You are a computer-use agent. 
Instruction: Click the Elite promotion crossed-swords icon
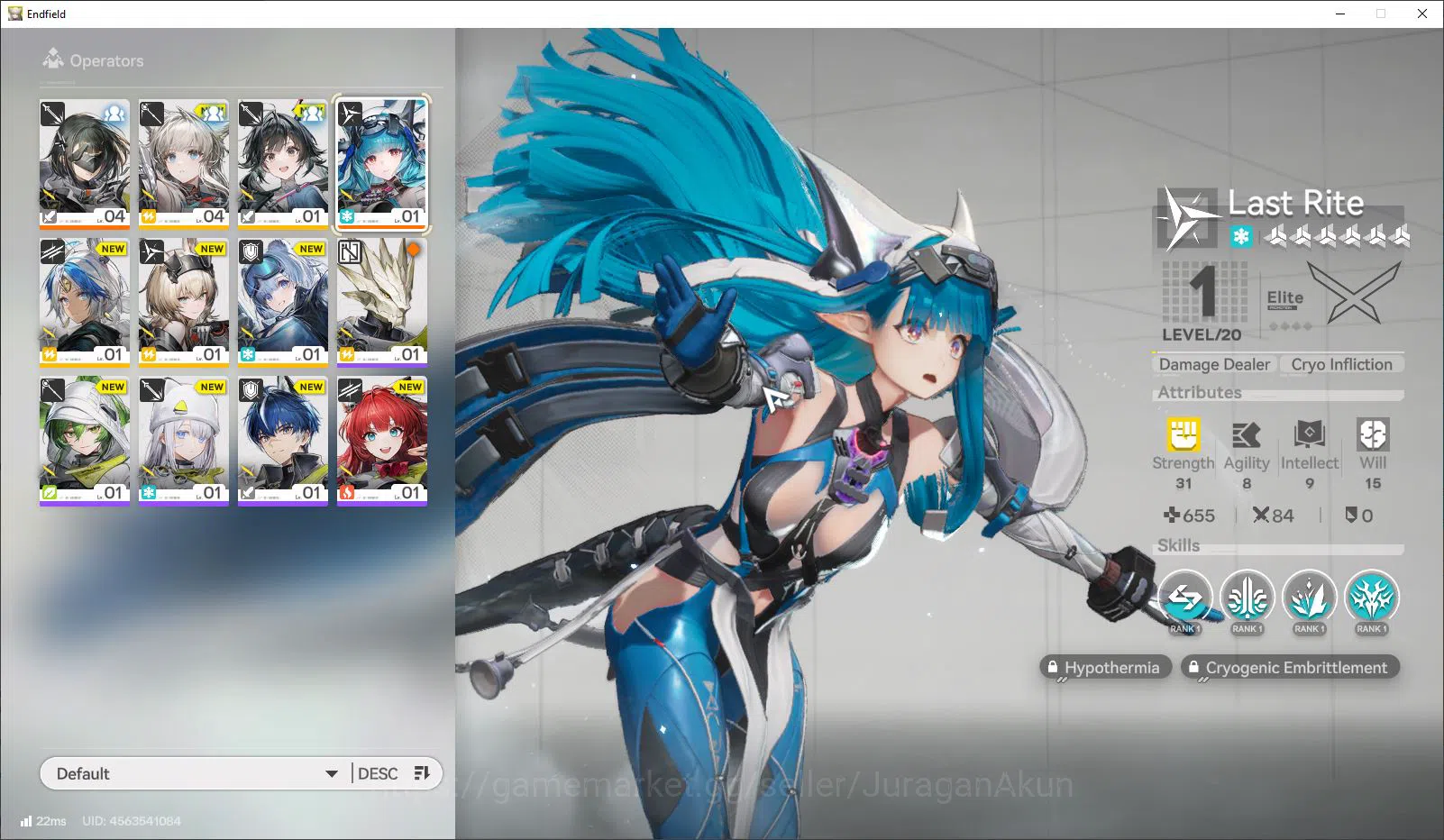click(x=1354, y=293)
